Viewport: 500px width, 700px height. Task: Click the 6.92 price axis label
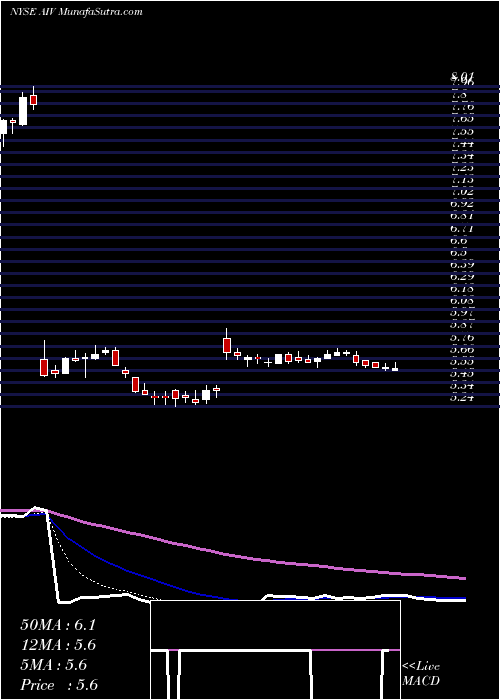point(462,204)
